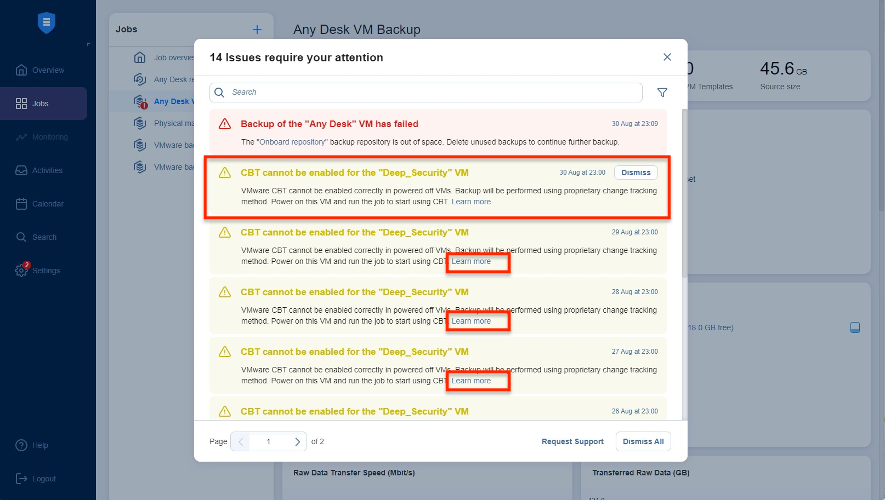Click Learn more in 28 Aug warning

(x=471, y=321)
